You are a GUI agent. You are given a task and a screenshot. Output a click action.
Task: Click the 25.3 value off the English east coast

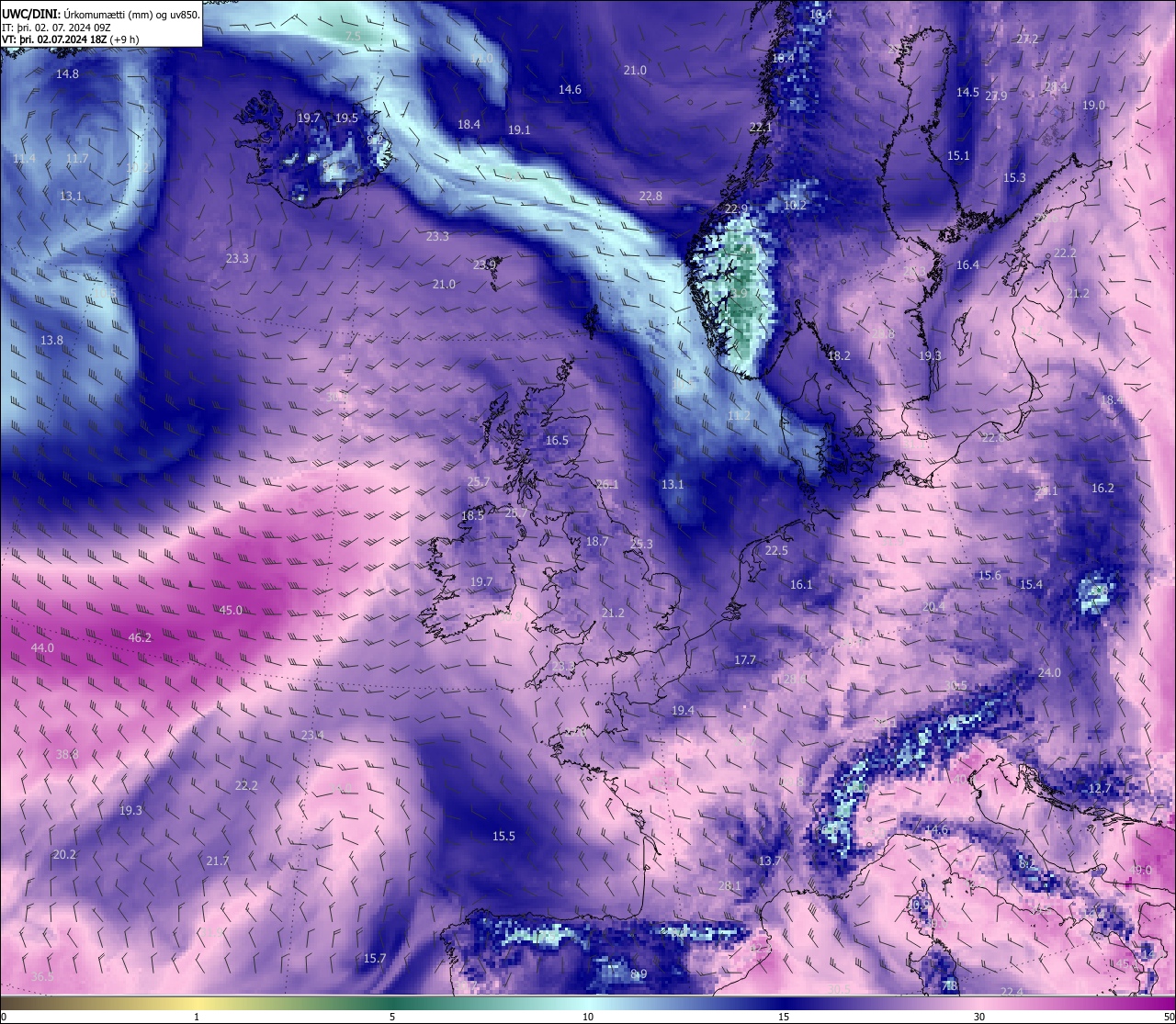point(641,544)
